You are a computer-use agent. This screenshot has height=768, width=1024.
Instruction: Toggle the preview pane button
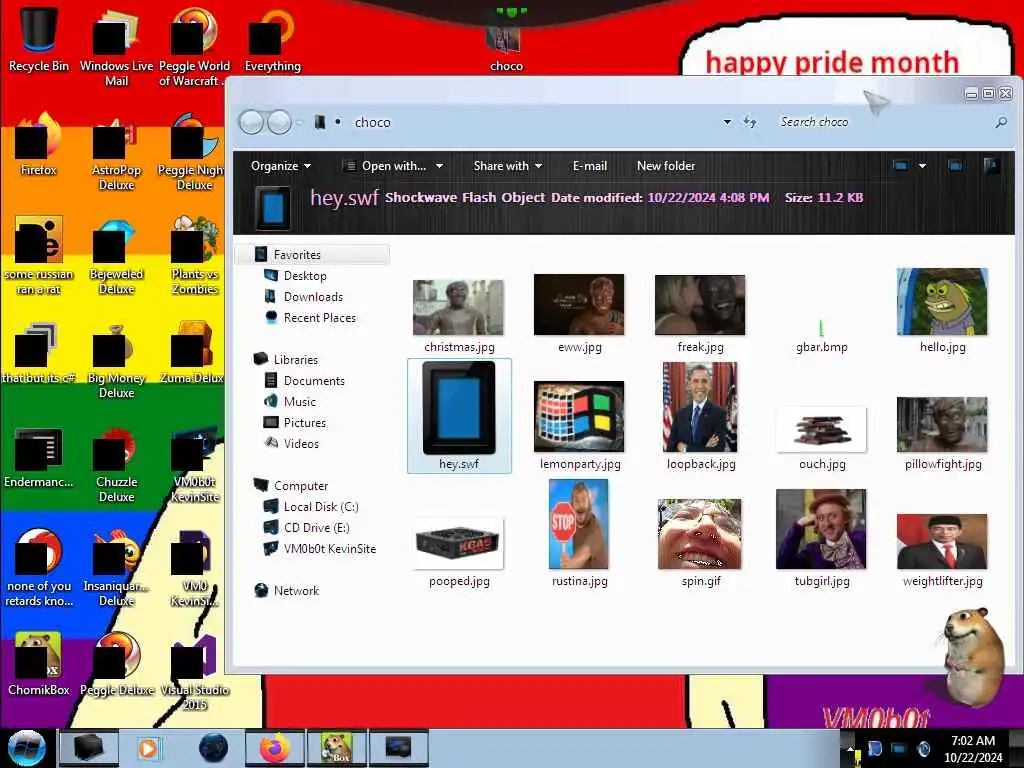(955, 166)
